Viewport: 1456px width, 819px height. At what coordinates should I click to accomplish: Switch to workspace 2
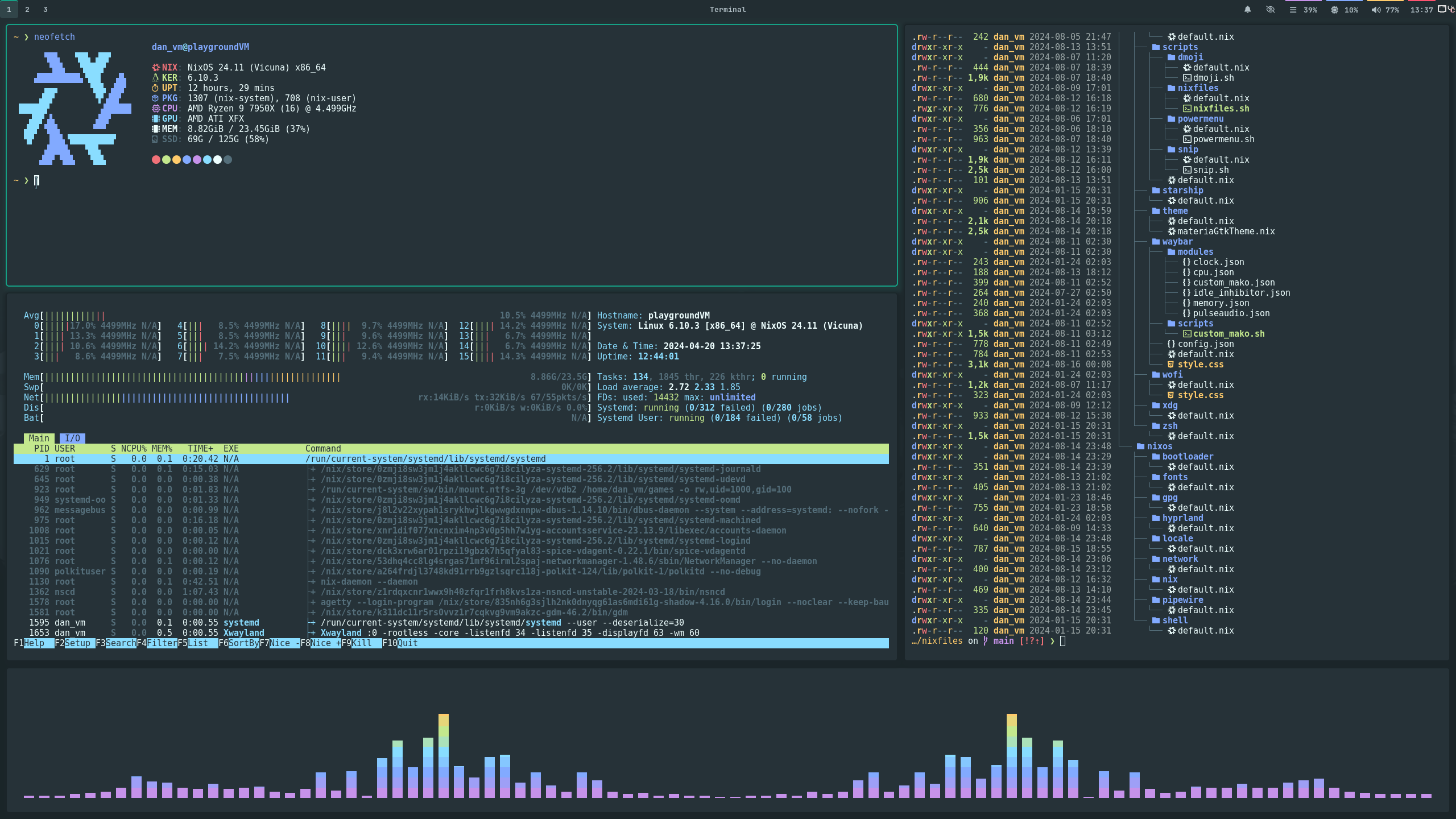(x=27, y=9)
